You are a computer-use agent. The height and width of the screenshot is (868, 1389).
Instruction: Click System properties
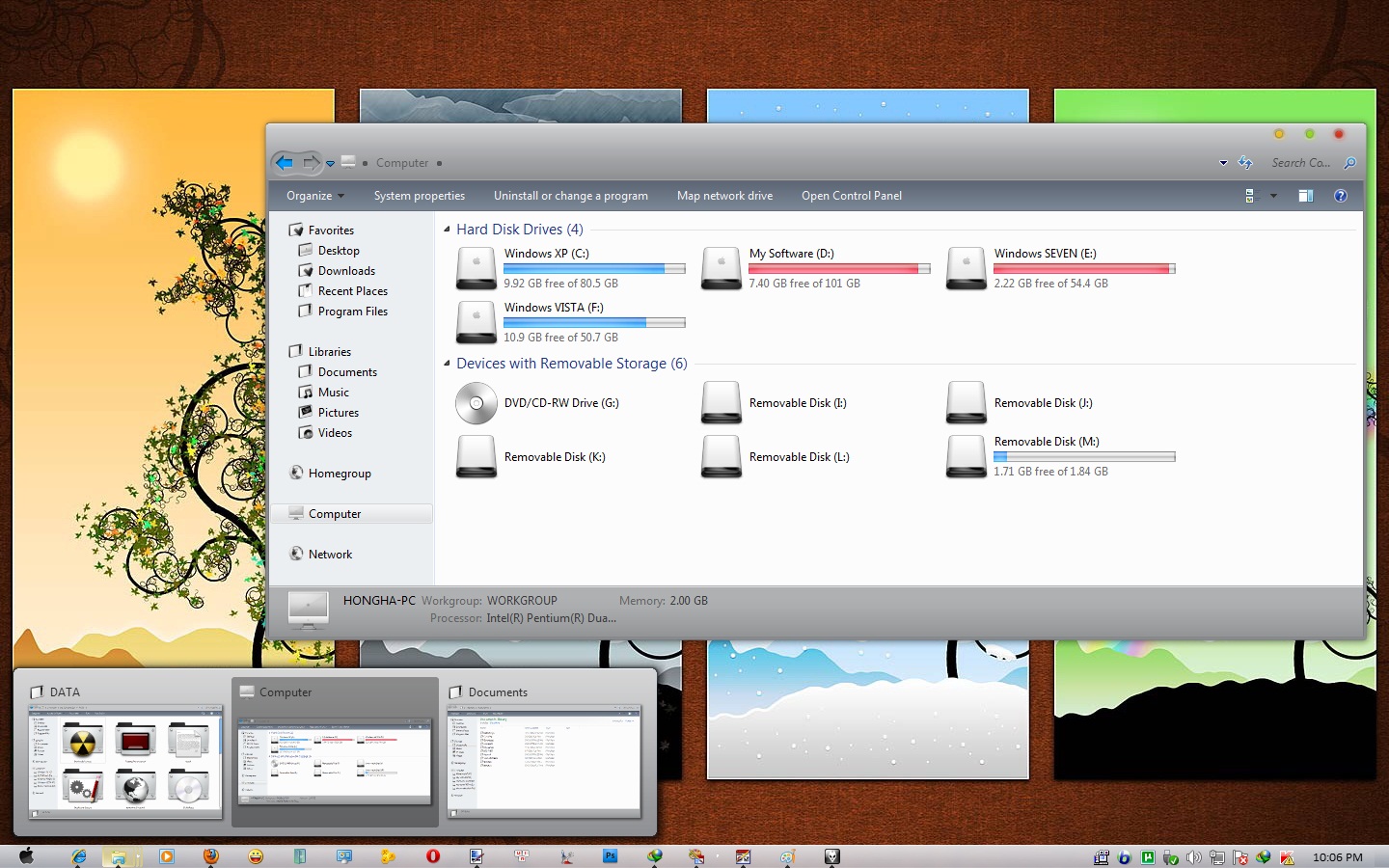420,196
